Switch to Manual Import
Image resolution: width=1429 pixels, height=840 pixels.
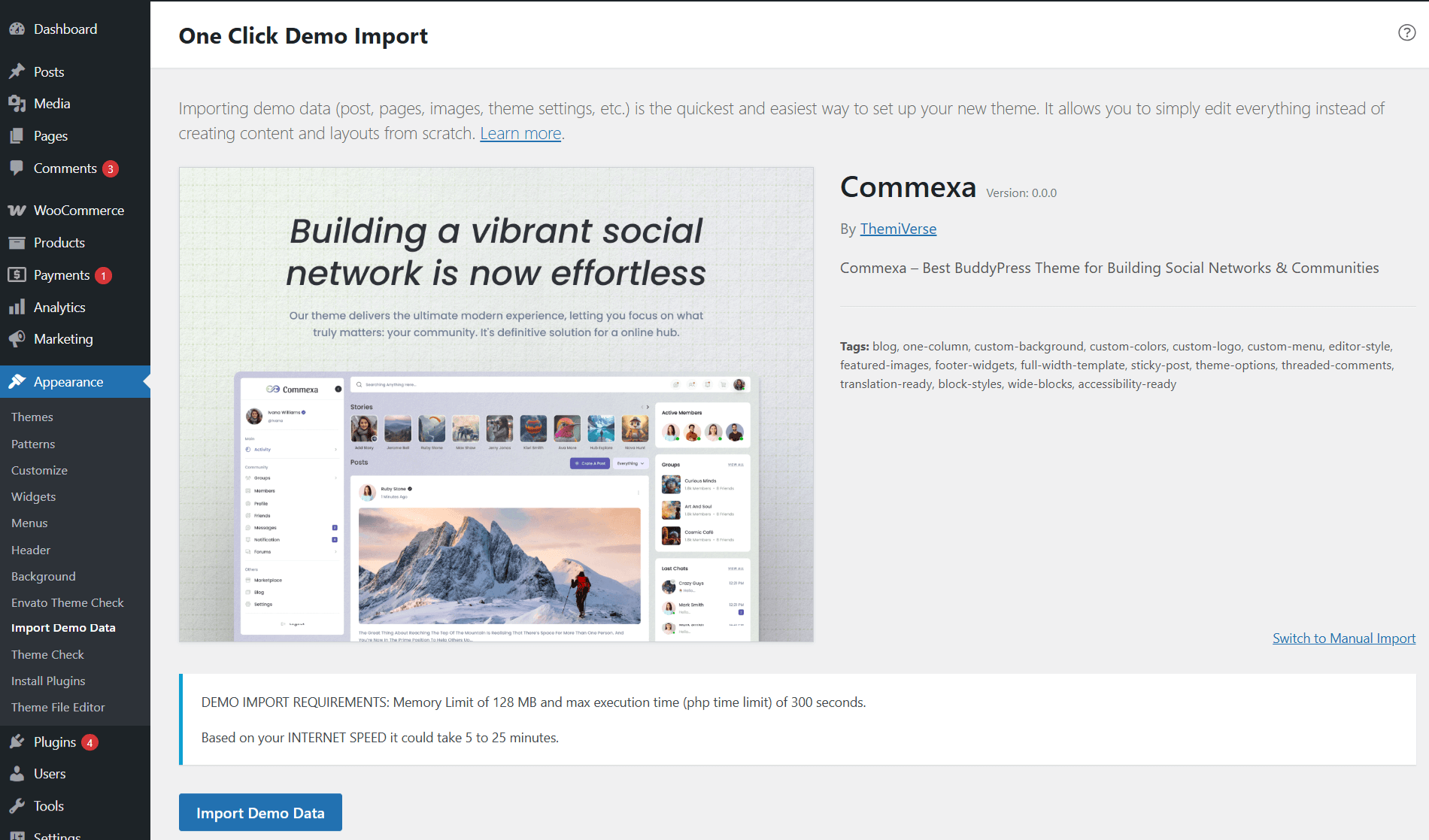coord(1343,638)
